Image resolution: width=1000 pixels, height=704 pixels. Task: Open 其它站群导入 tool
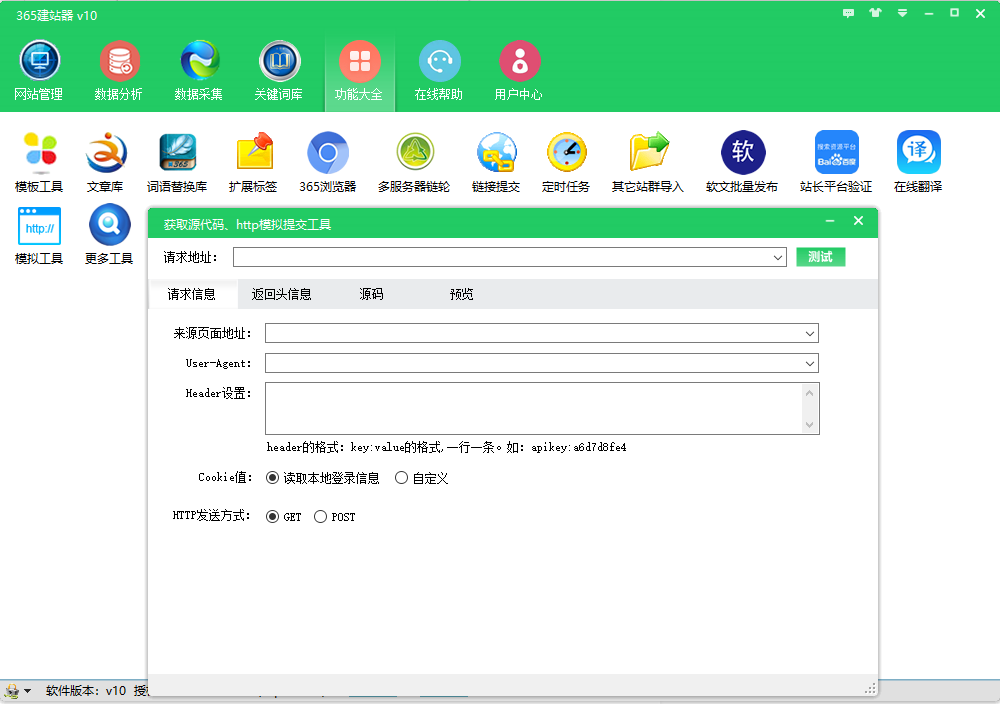[648, 162]
